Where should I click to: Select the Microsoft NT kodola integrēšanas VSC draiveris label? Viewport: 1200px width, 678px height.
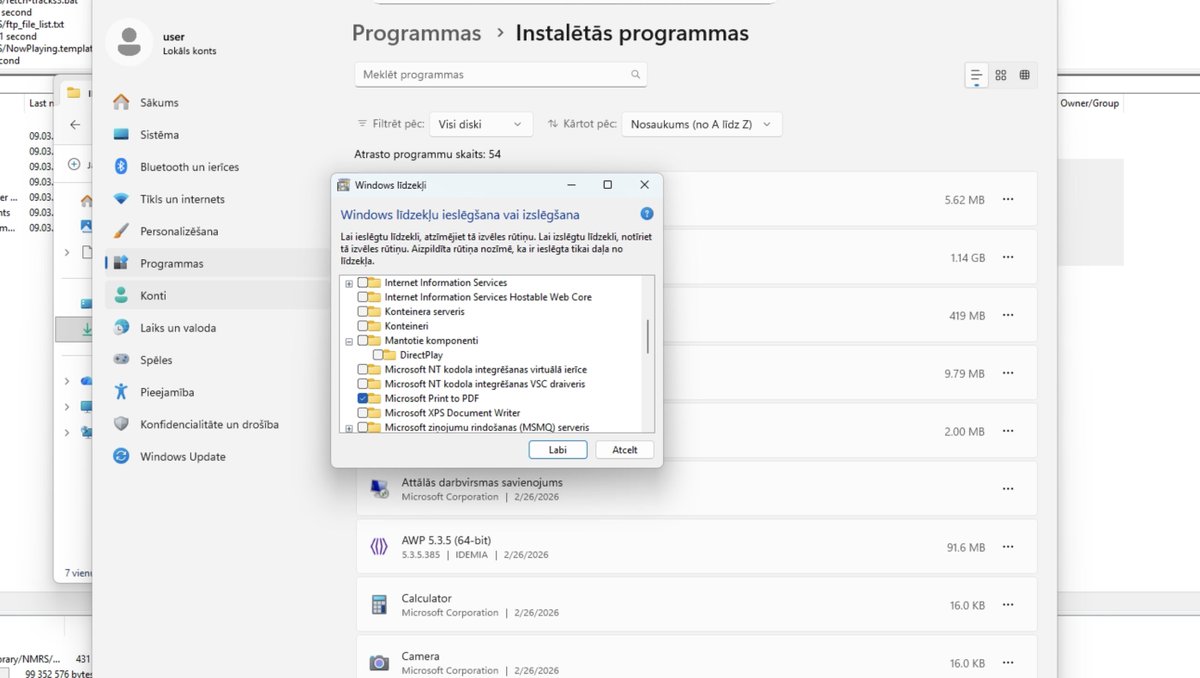(x=485, y=384)
